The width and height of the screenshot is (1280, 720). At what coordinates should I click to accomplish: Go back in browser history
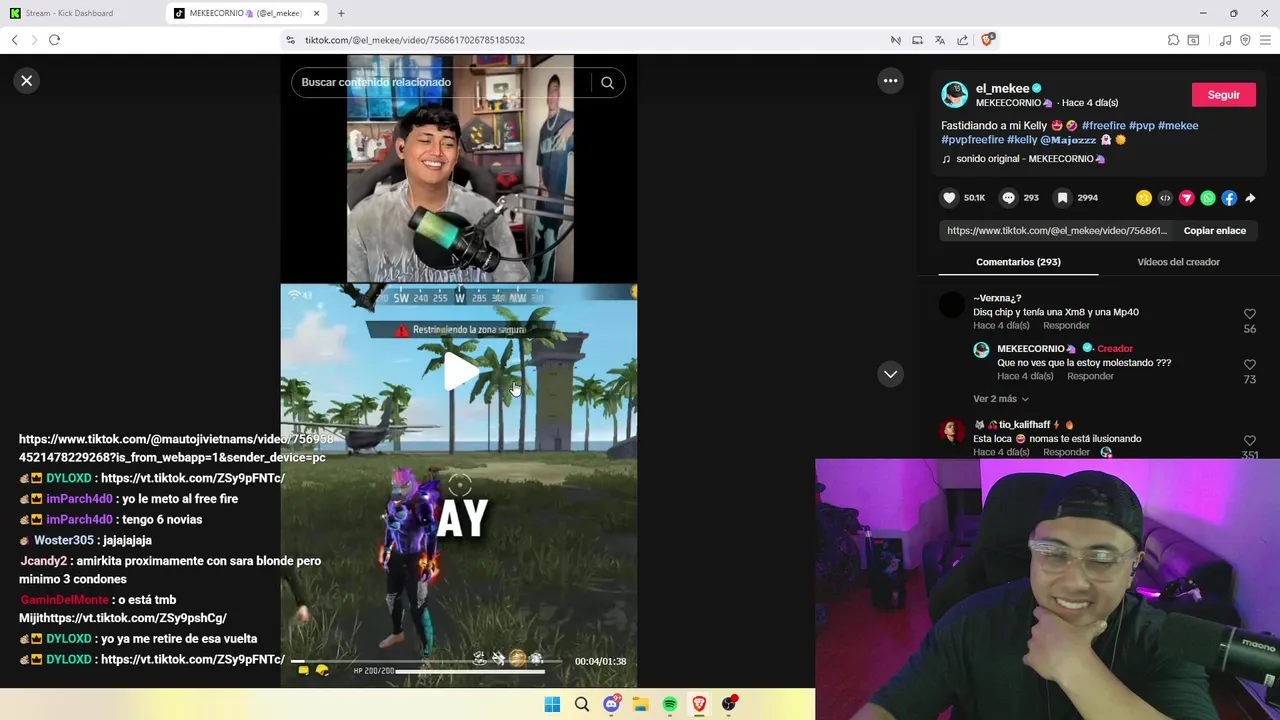(x=14, y=40)
